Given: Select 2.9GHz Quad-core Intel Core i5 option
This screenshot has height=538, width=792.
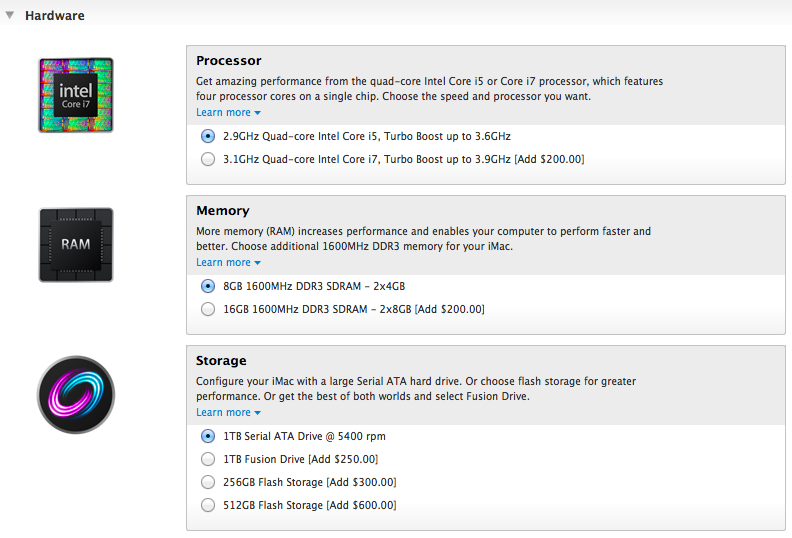Looking at the screenshot, I should [x=208, y=136].
